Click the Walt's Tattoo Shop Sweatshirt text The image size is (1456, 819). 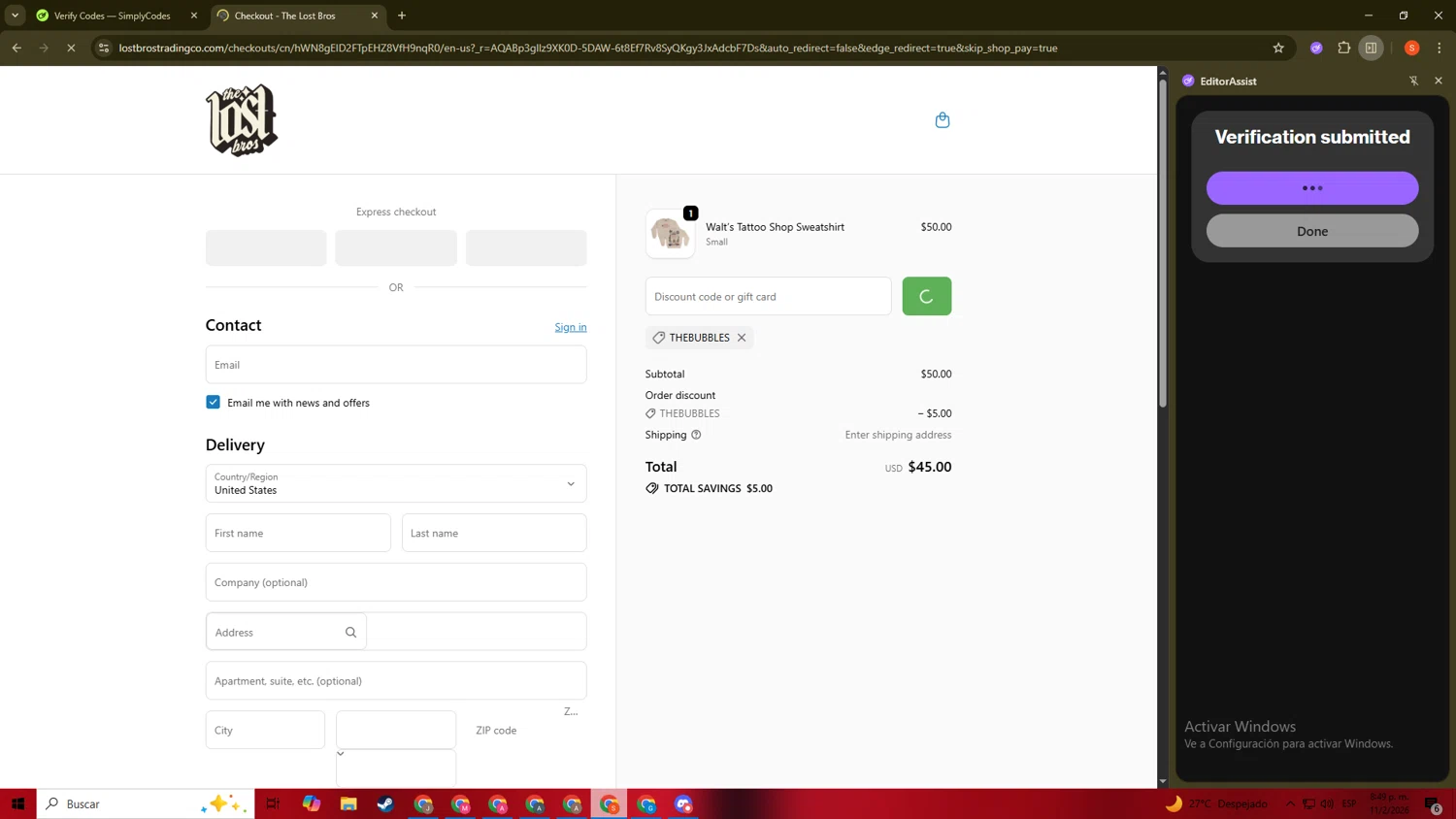pyautogui.click(x=775, y=227)
